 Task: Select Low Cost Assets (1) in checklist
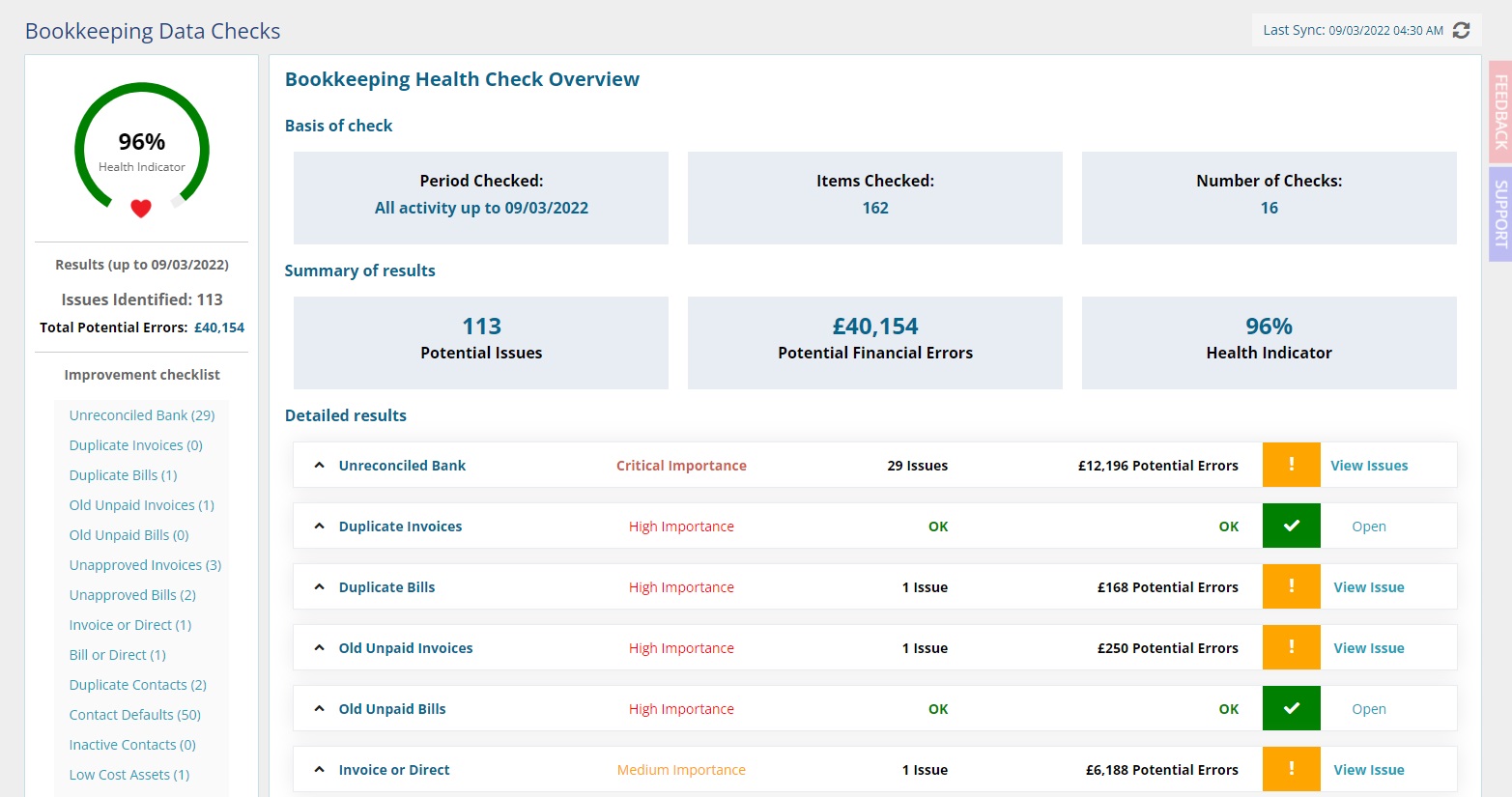pos(129,775)
